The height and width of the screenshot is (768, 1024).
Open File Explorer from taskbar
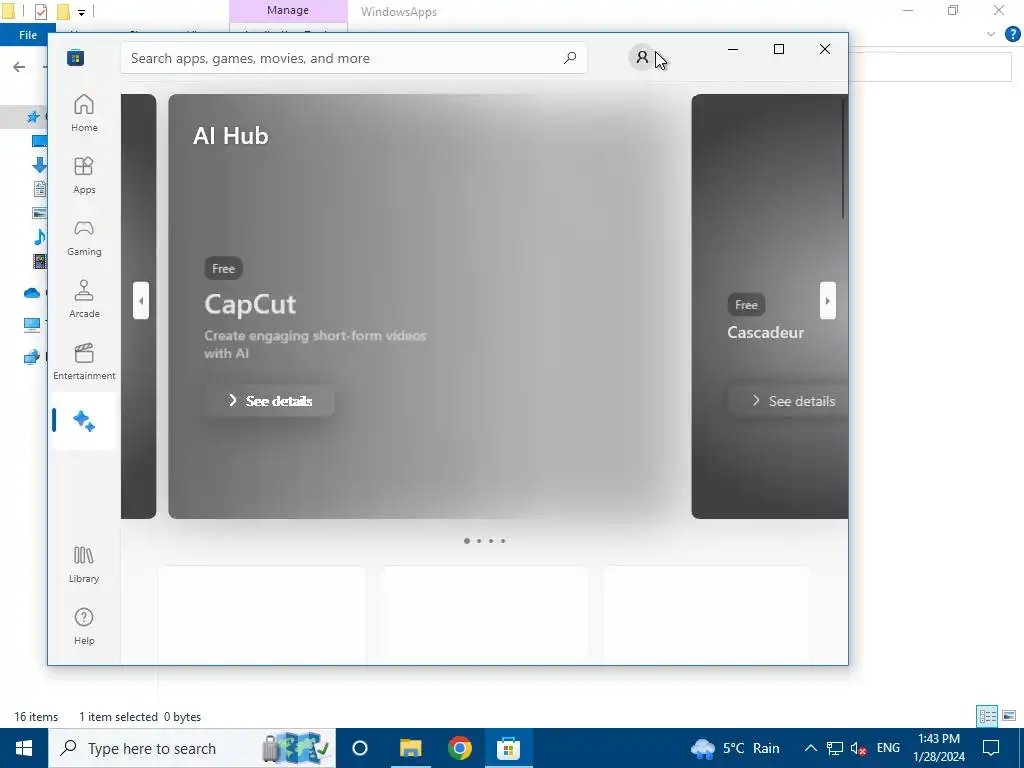(x=411, y=748)
